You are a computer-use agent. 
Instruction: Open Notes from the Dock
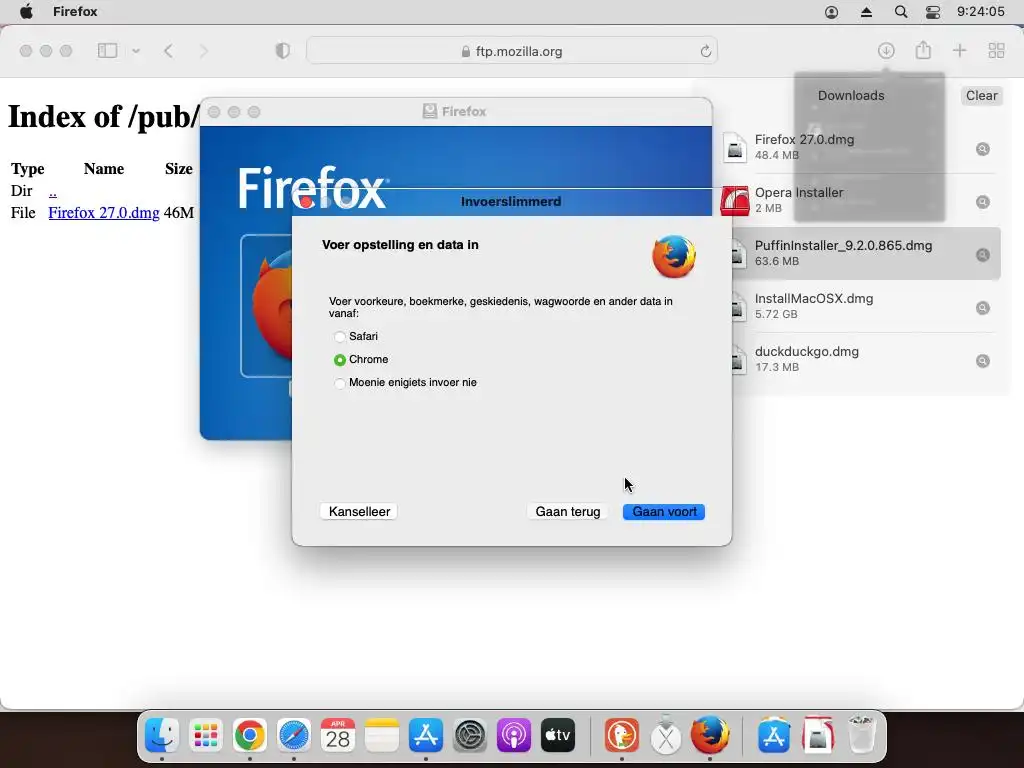pyautogui.click(x=382, y=735)
